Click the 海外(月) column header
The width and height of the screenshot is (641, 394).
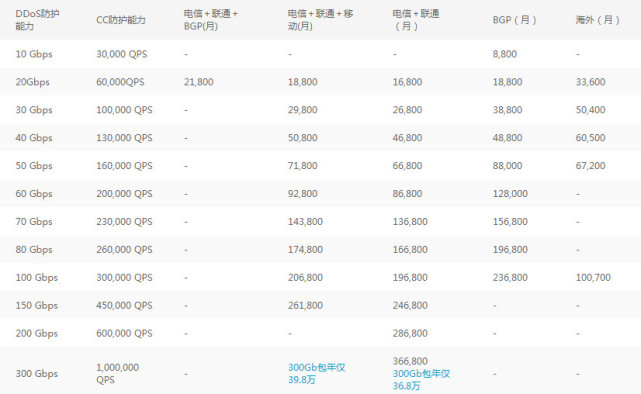[598, 20]
